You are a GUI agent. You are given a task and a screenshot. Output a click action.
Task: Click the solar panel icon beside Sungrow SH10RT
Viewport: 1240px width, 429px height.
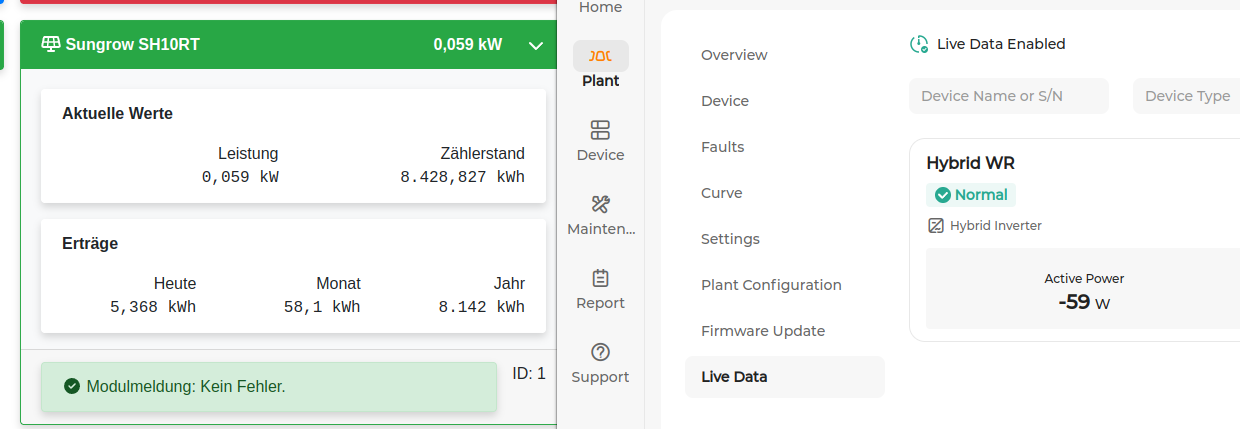coord(51,44)
